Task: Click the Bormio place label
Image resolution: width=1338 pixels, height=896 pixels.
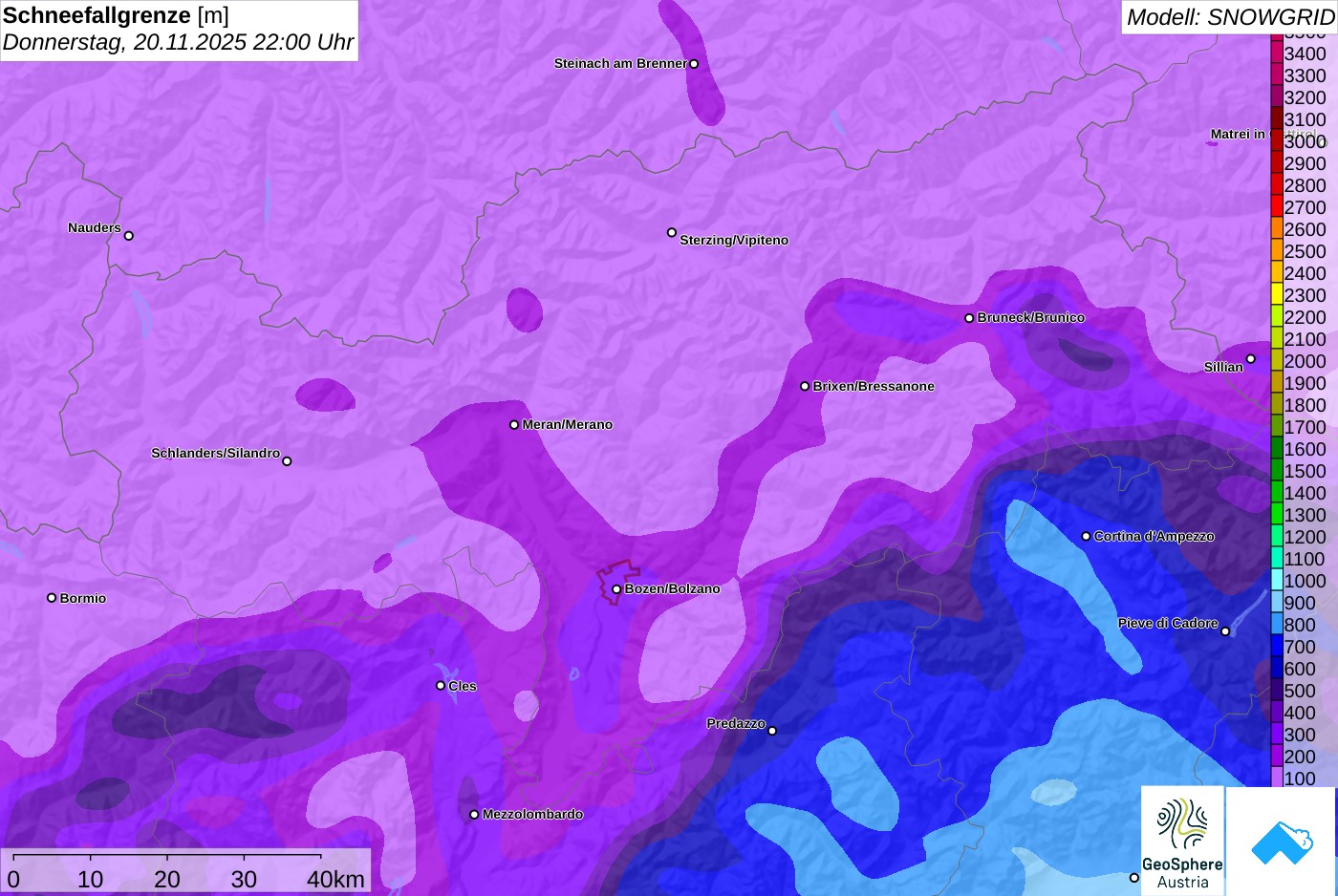Action: coord(83,598)
